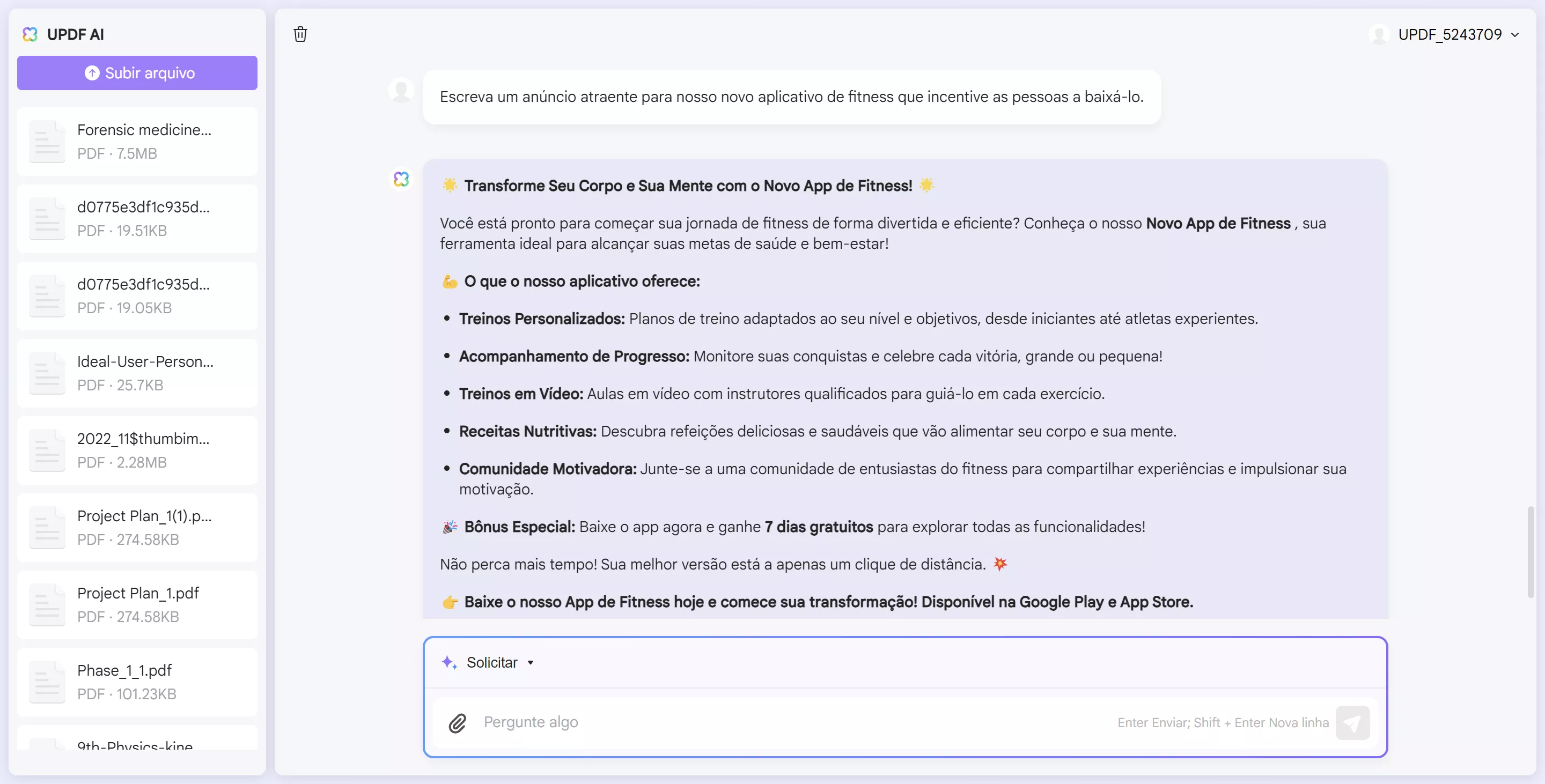Click the paperclip attach file icon
This screenshot has height=784, width=1545.
(457, 723)
